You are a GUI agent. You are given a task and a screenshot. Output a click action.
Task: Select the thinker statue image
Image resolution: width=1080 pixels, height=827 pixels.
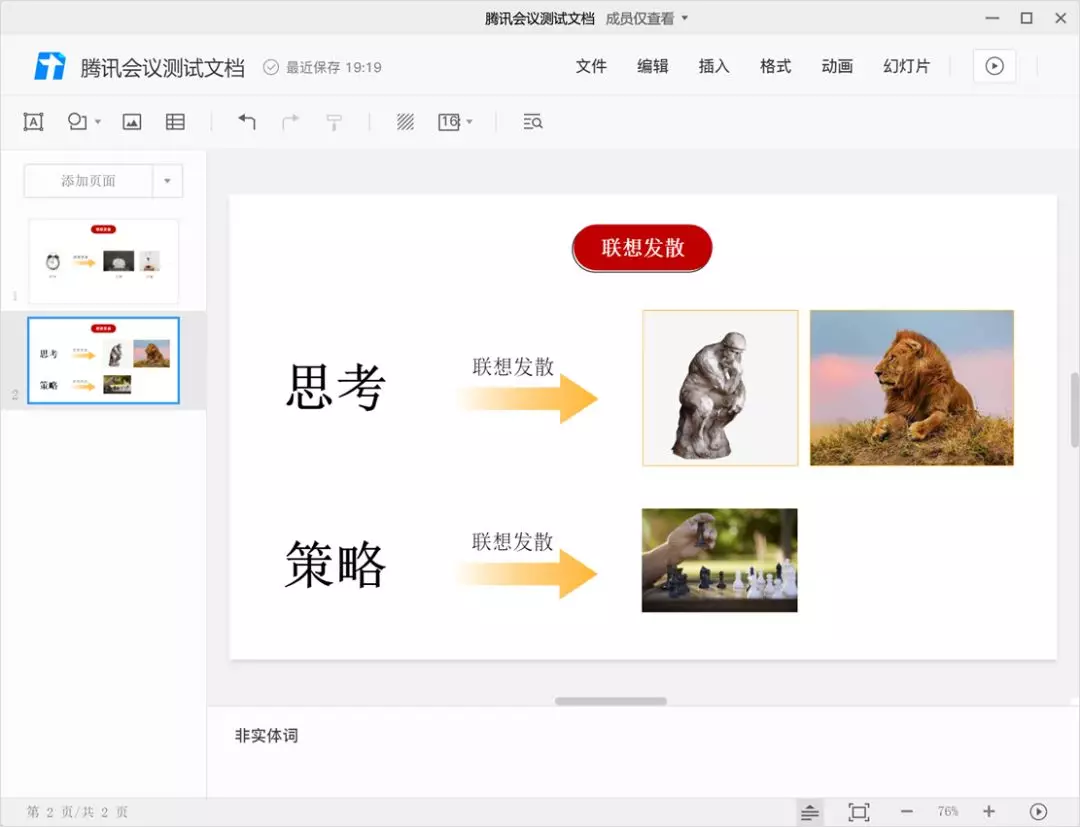(720, 388)
